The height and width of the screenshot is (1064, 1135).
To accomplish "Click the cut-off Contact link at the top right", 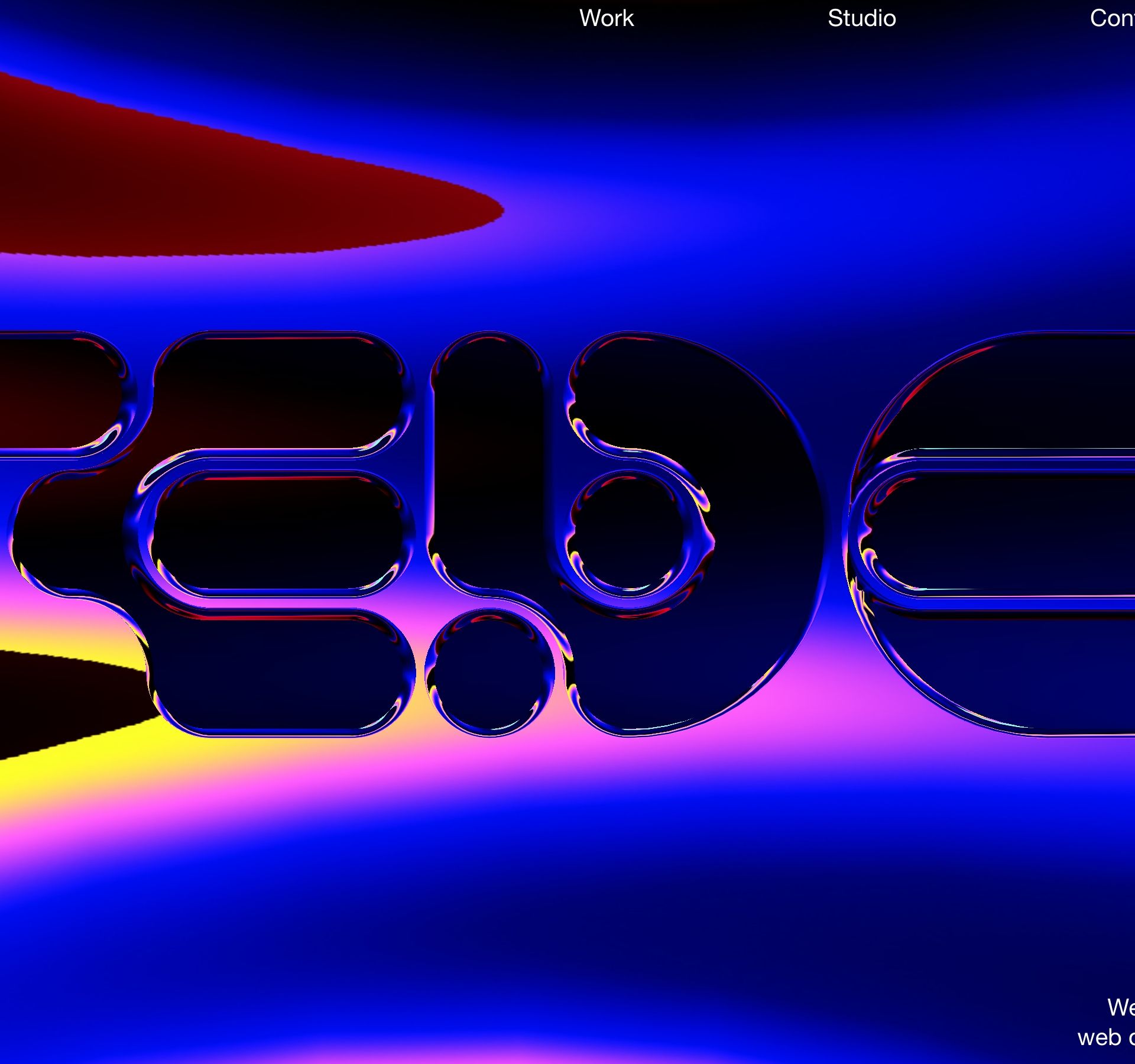I will point(1111,18).
